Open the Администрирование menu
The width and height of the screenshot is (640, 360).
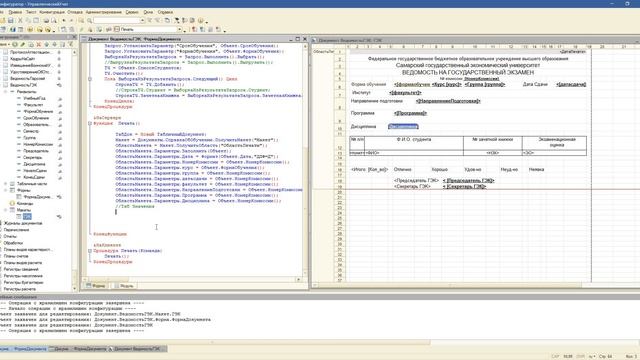(x=104, y=12)
